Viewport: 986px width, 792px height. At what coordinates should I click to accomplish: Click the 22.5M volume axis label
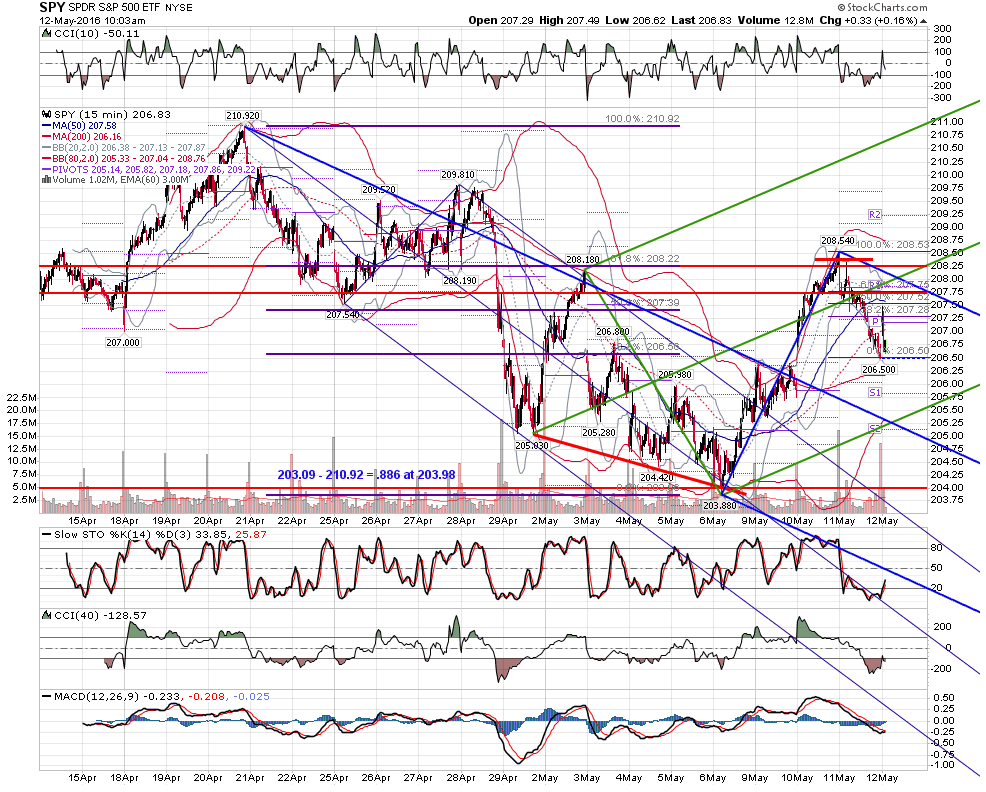tap(21, 398)
